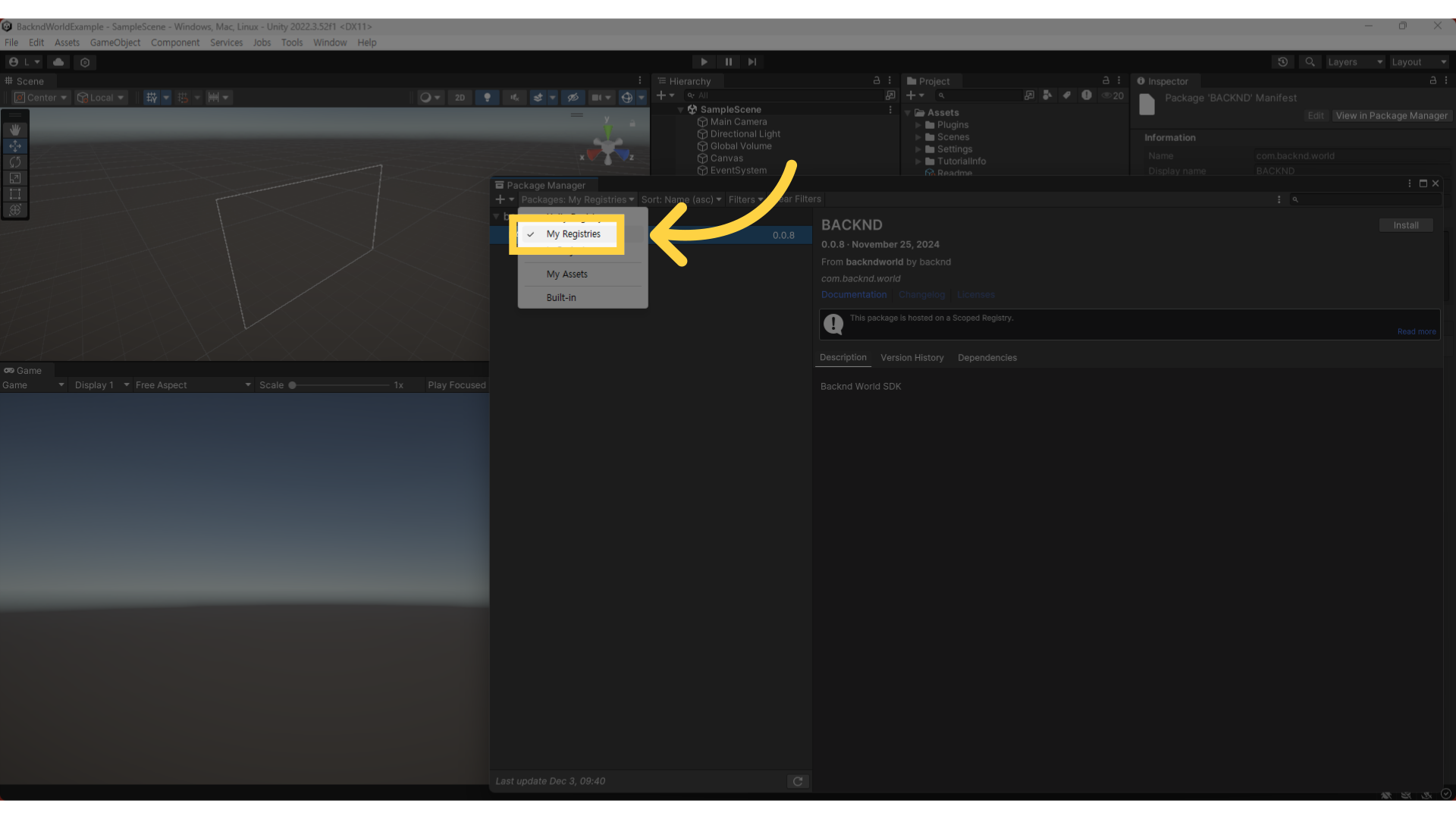The width and height of the screenshot is (1456, 819).
Task: Switch to Dependencies tab in BACKND panel
Action: coord(986,357)
